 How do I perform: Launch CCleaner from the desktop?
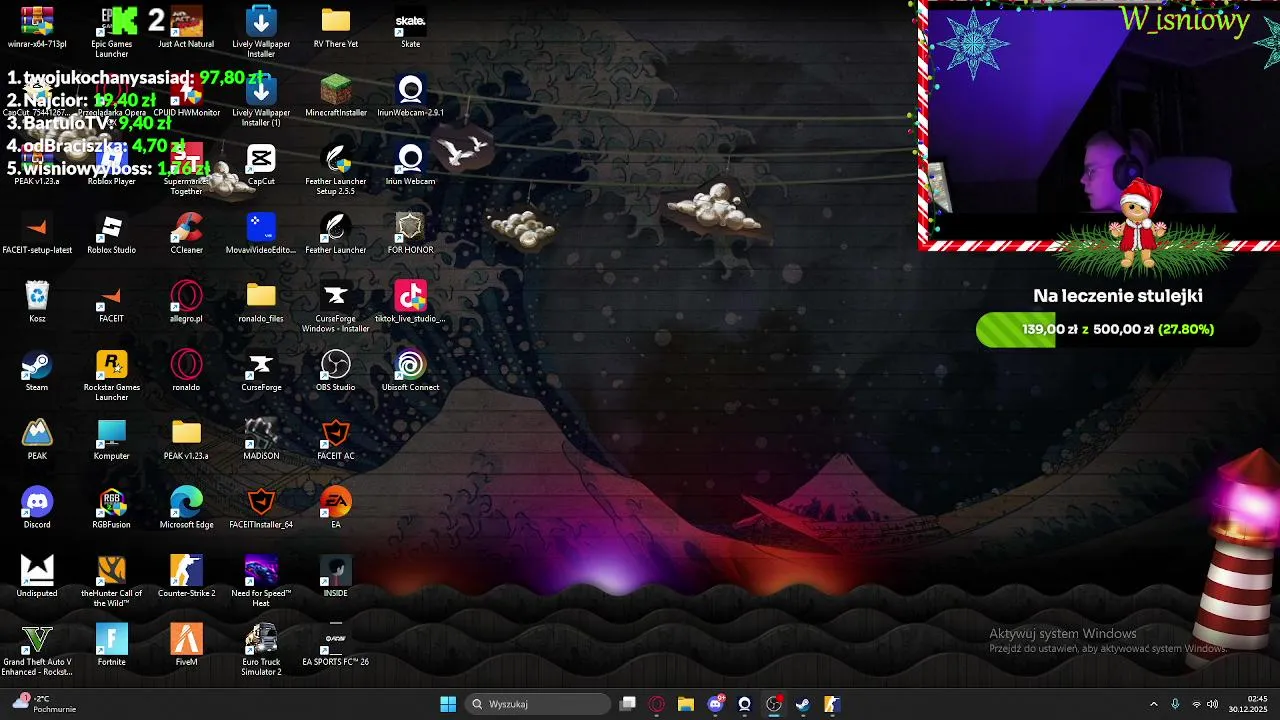(186, 234)
